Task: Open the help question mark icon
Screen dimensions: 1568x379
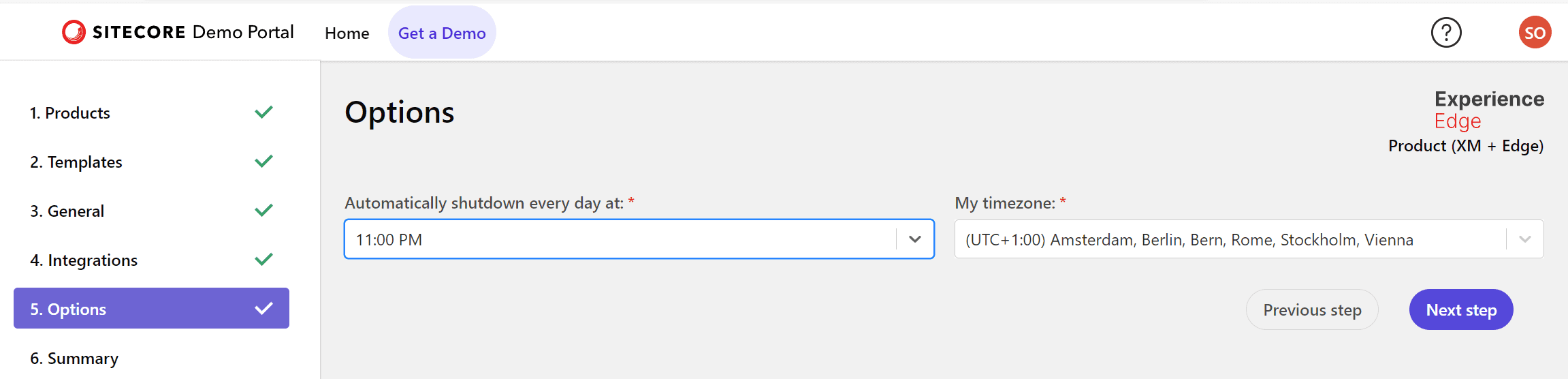Action: 1446,33
